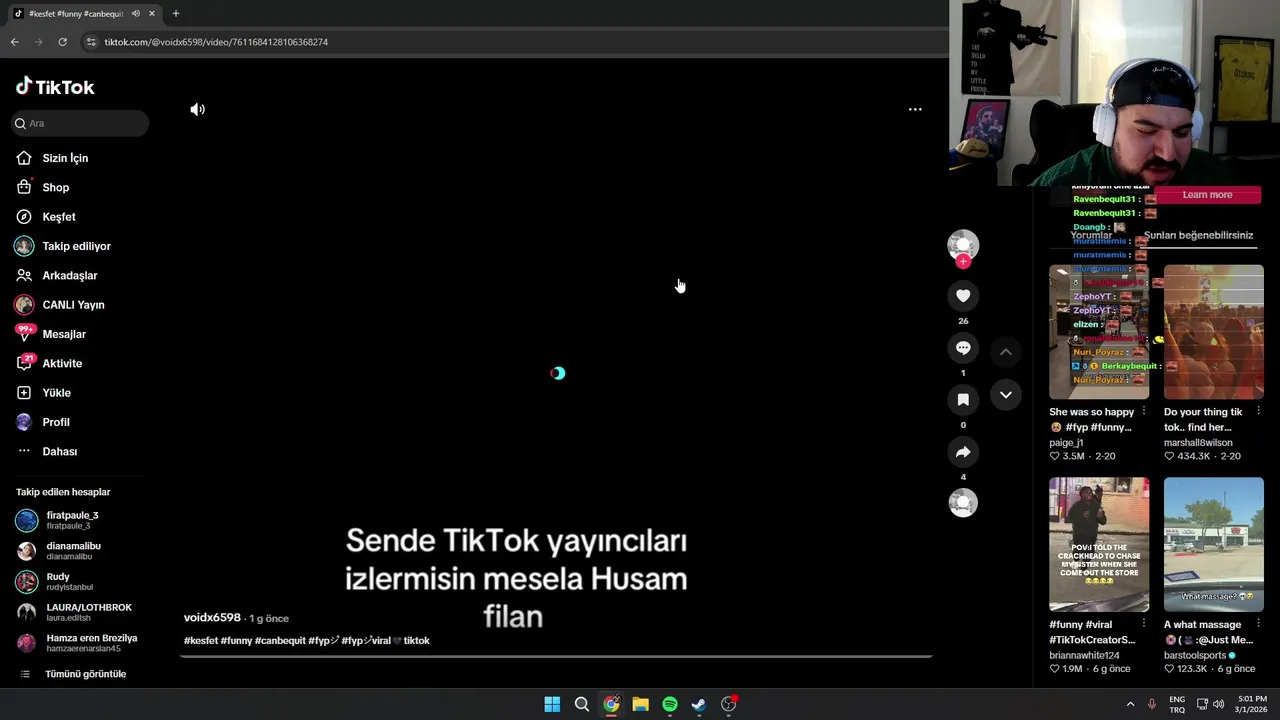The height and width of the screenshot is (720, 1280).
Task: Open the 'Do your thing tik tok' thumbnail
Action: point(1214,332)
